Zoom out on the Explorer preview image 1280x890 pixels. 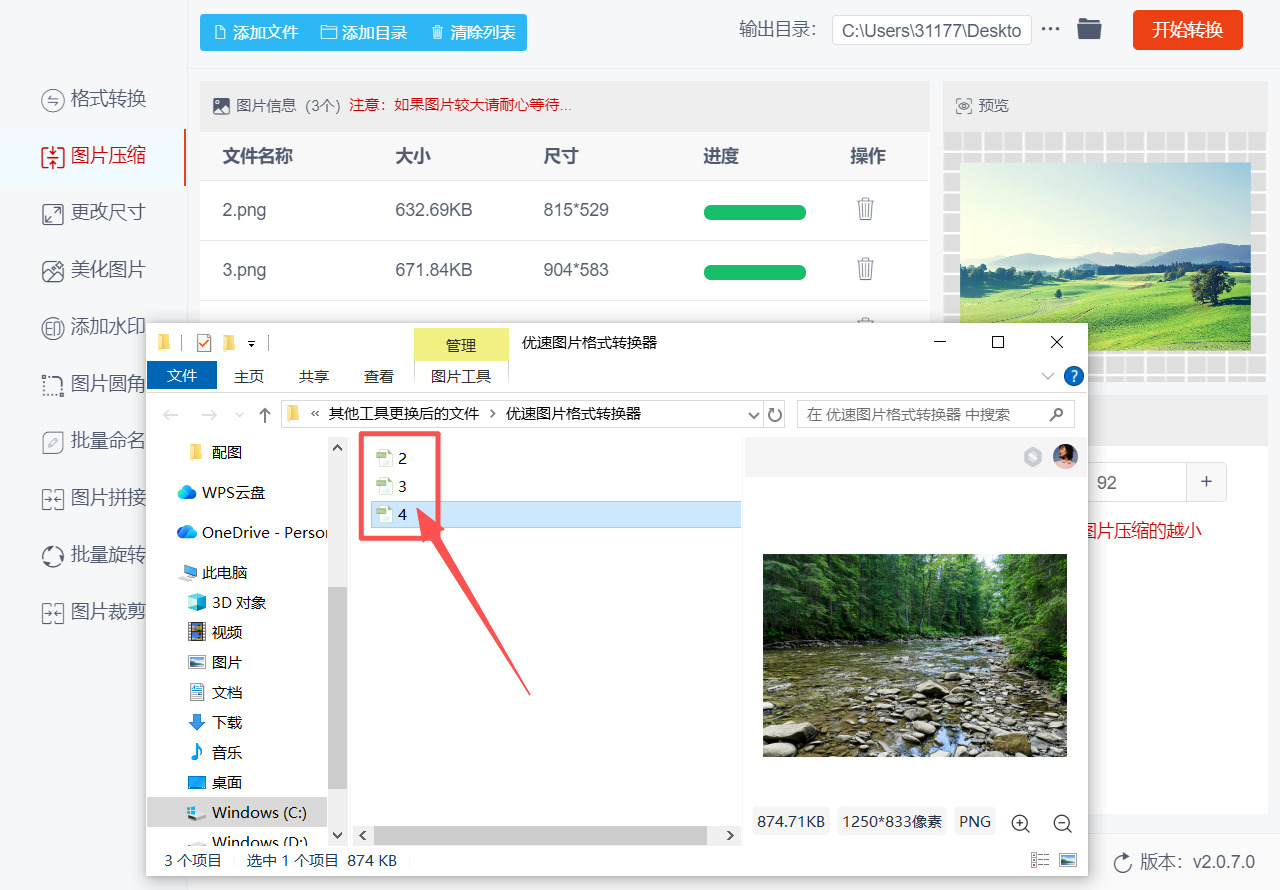1062,823
